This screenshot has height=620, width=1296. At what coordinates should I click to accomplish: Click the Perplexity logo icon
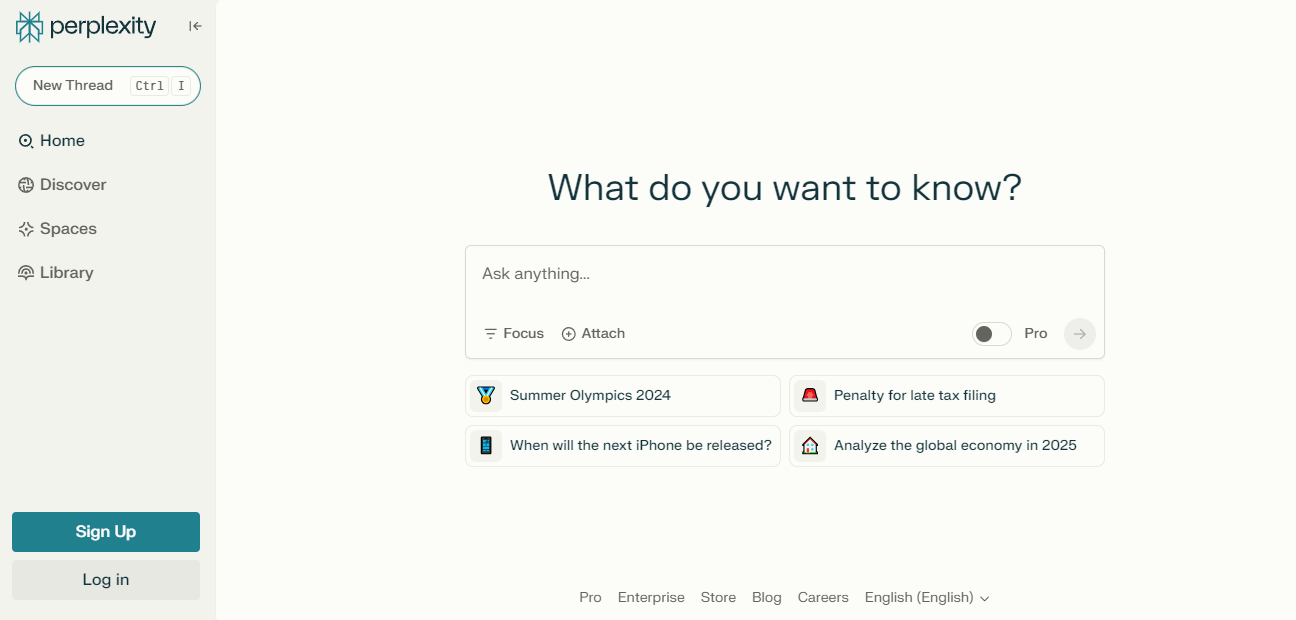[x=30, y=27]
